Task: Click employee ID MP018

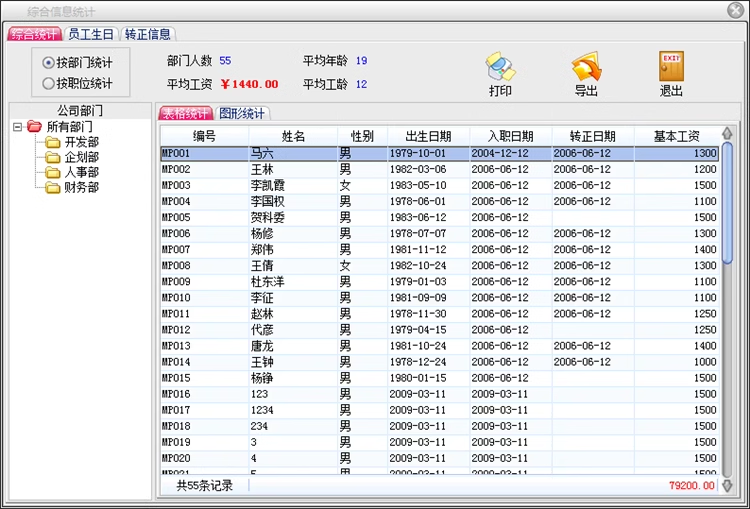Action: point(176,426)
